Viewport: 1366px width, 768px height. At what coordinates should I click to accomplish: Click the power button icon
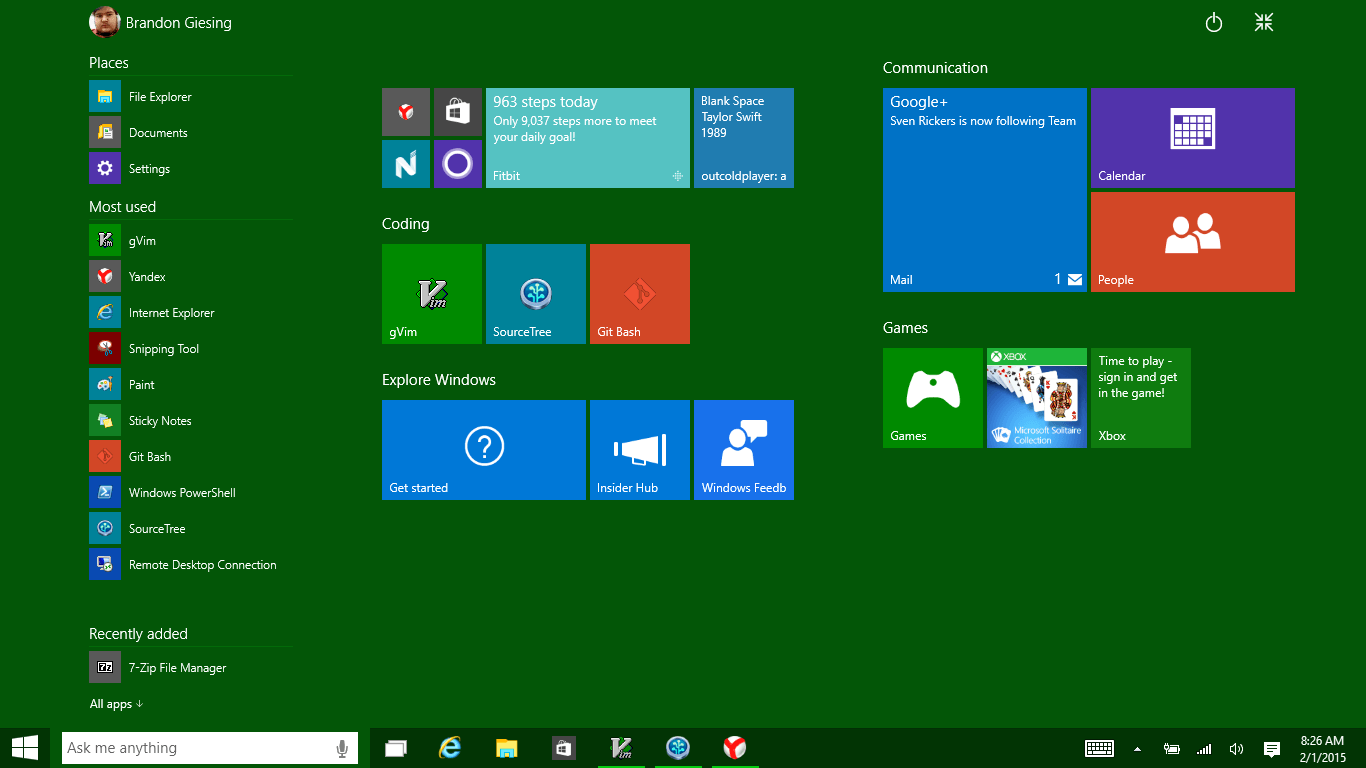coord(1214,22)
